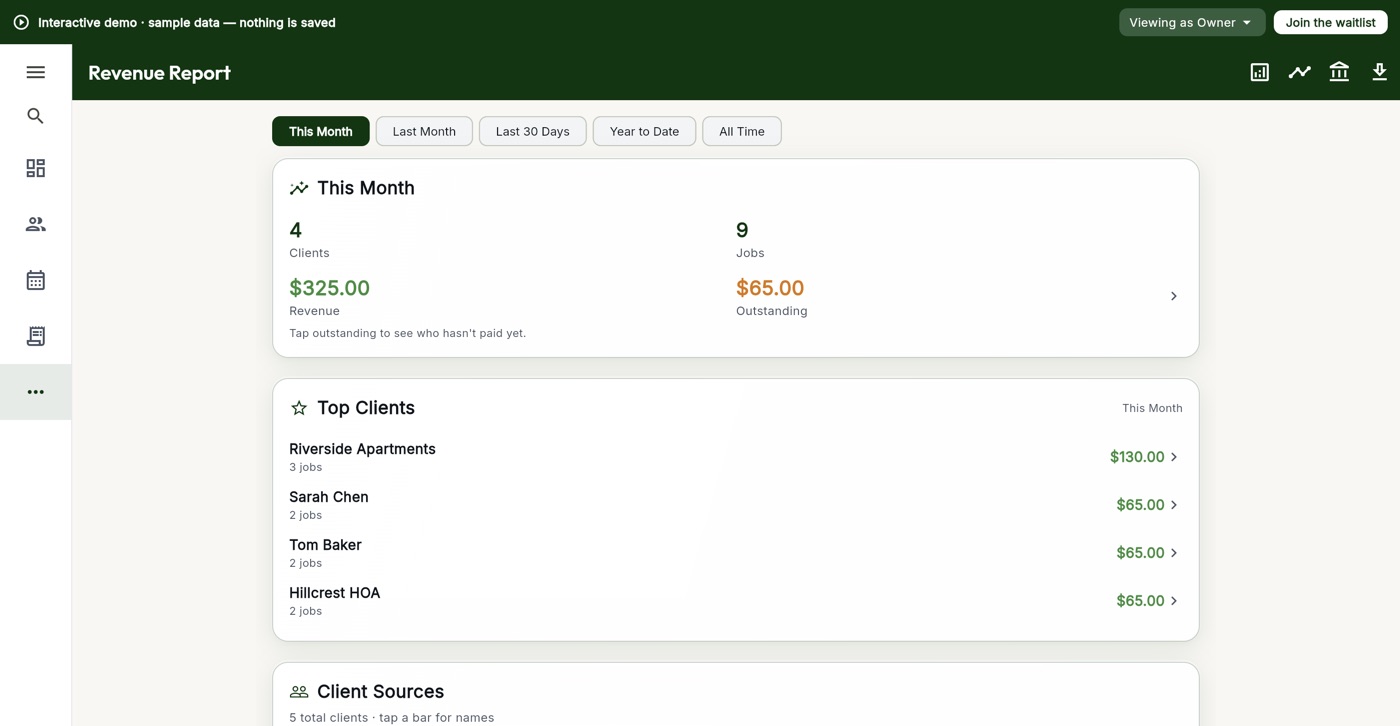This screenshot has height=726, width=1400.
Task: Open the Hillcrest HOA client name
Action: click(335, 593)
